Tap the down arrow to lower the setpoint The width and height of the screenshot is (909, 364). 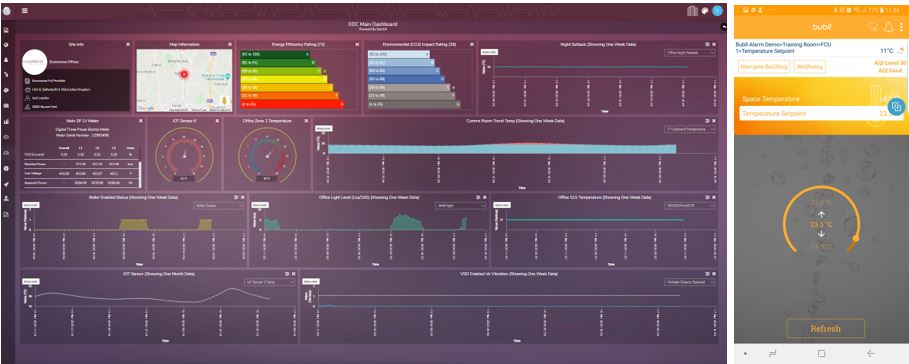pos(821,234)
